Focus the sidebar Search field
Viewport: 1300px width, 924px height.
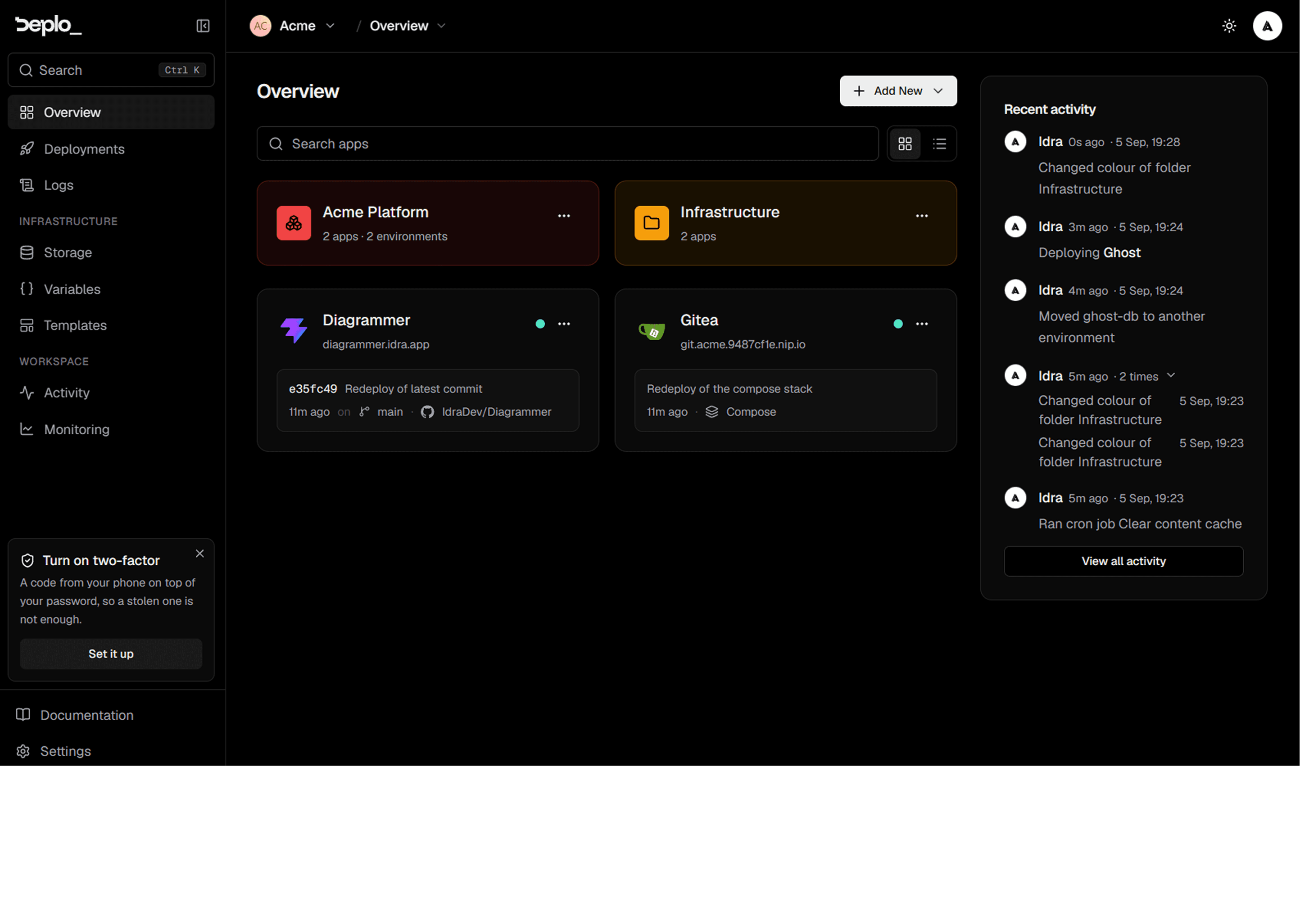(x=111, y=70)
